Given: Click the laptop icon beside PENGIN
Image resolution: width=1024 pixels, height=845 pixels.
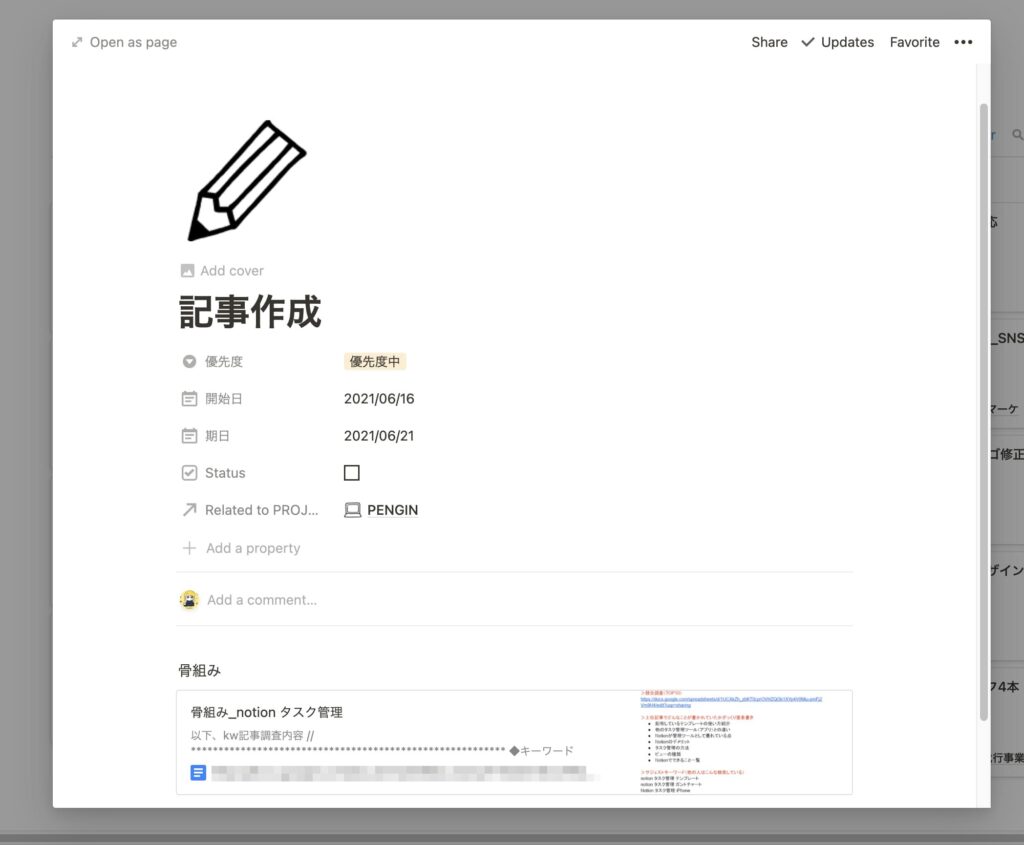Looking at the screenshot, I should click(x=353, y=510).
